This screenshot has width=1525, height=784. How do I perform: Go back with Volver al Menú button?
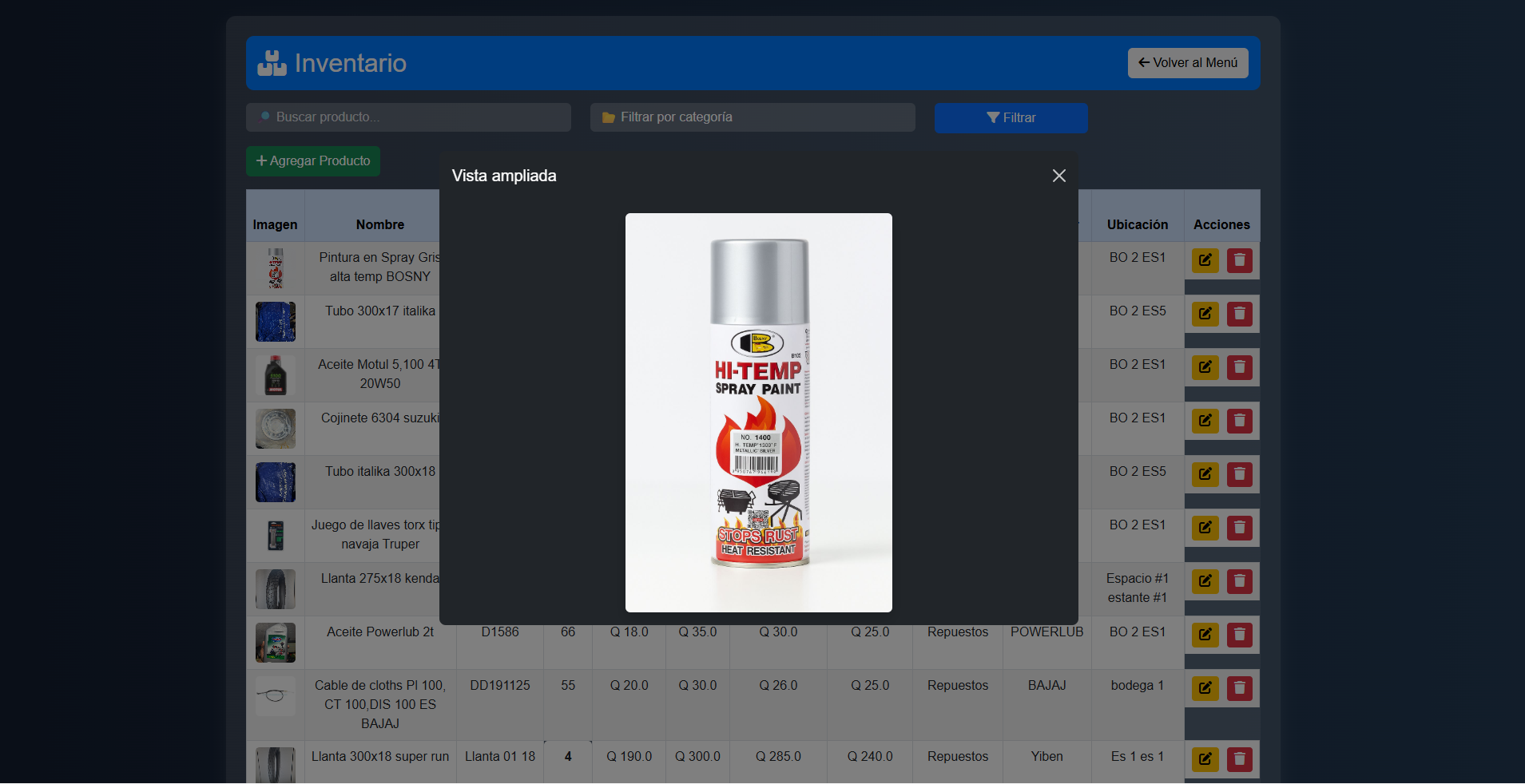[x=1188, y=63]
